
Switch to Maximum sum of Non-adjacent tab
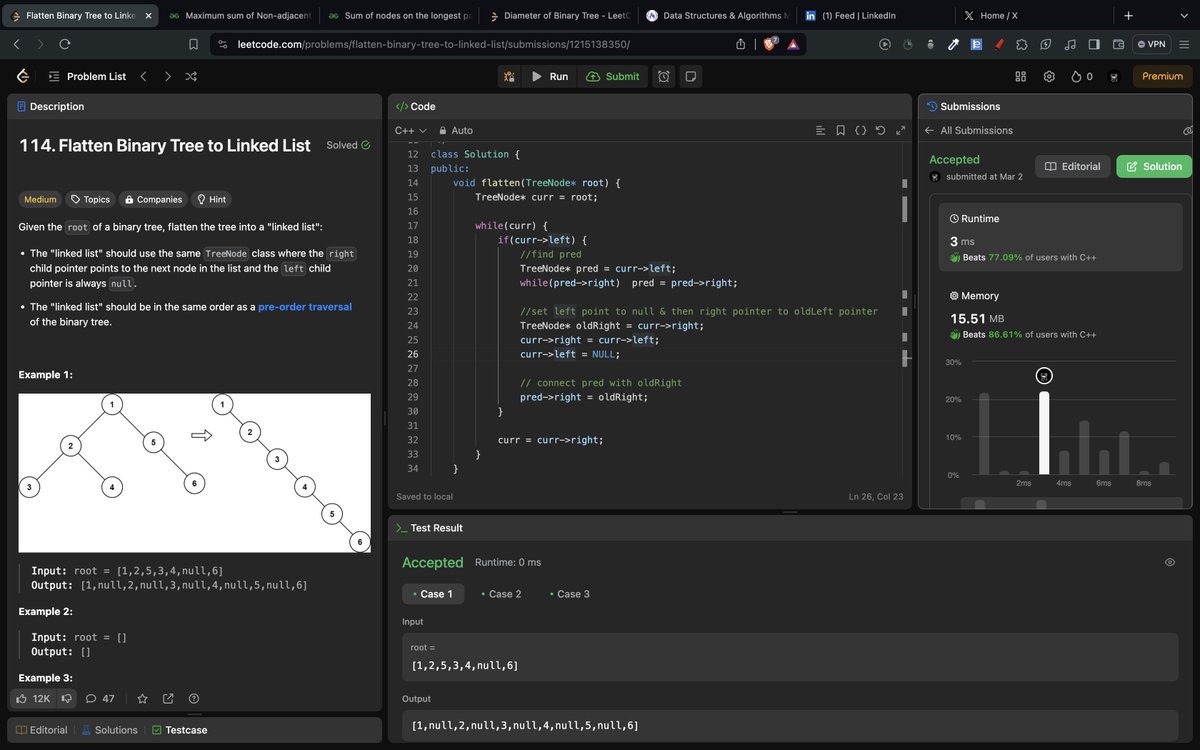(240, 16)
